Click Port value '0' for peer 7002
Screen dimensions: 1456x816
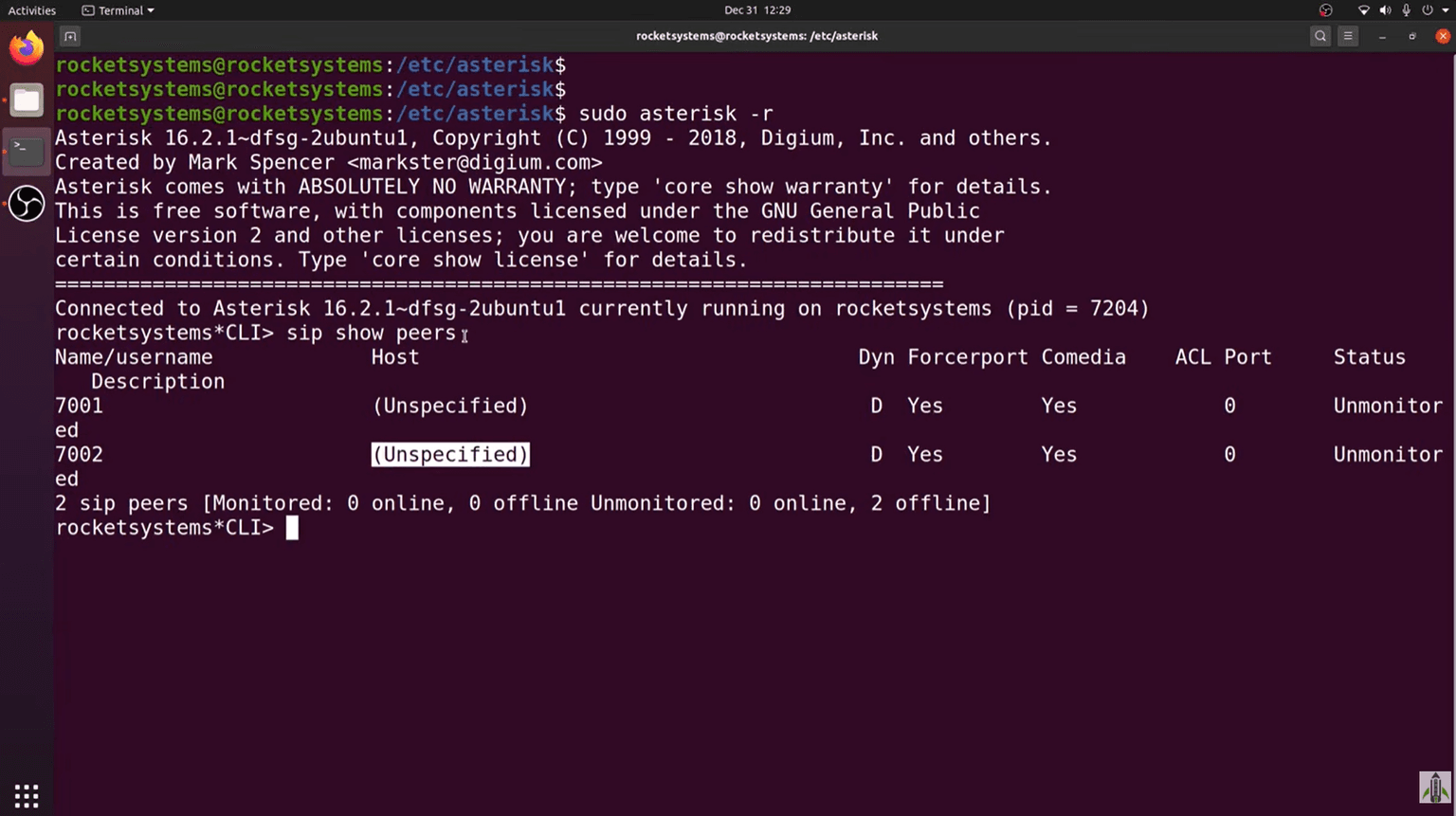tap(1229, 455)
